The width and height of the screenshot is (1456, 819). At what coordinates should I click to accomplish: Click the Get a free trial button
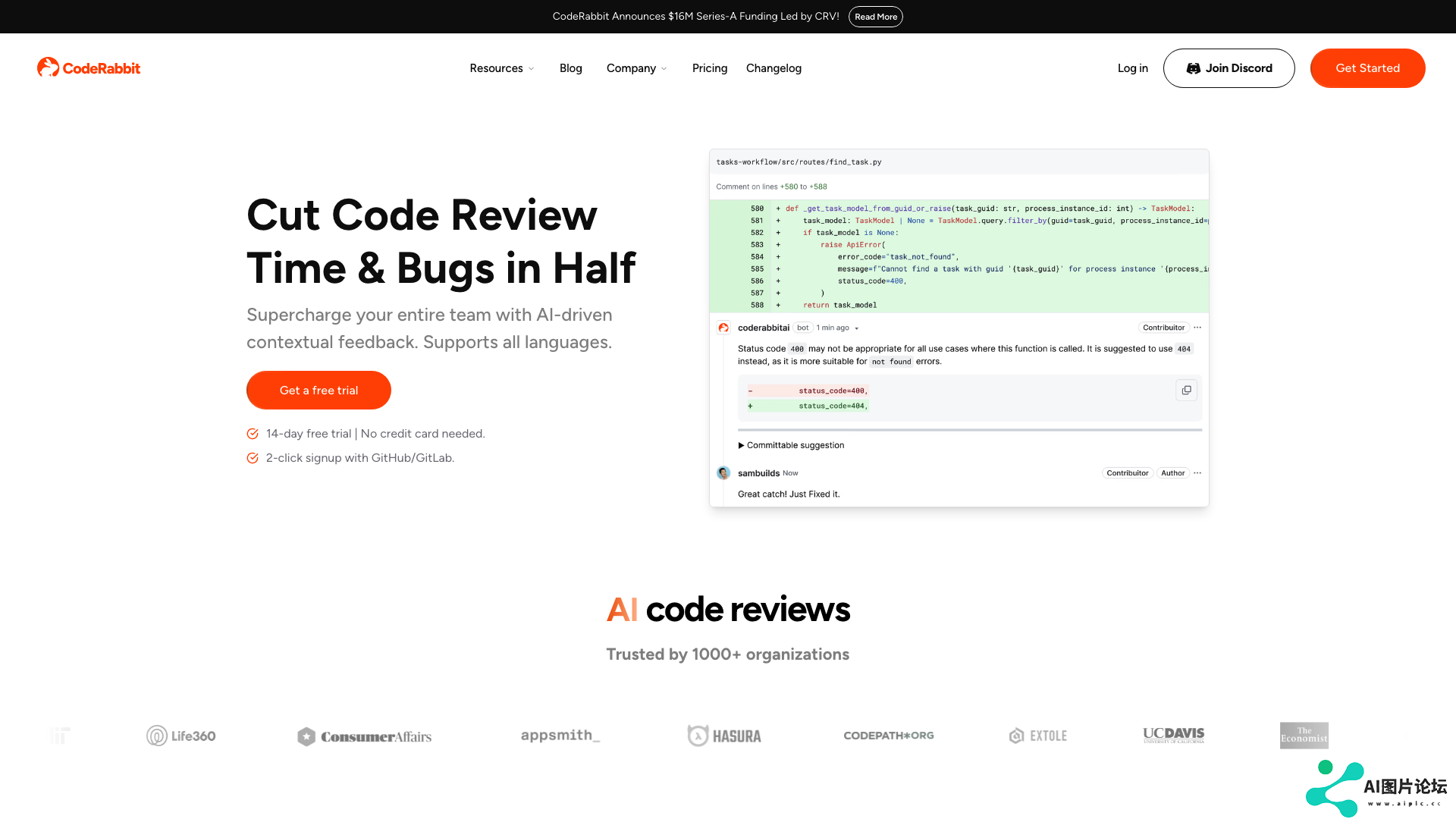point(318,391)
